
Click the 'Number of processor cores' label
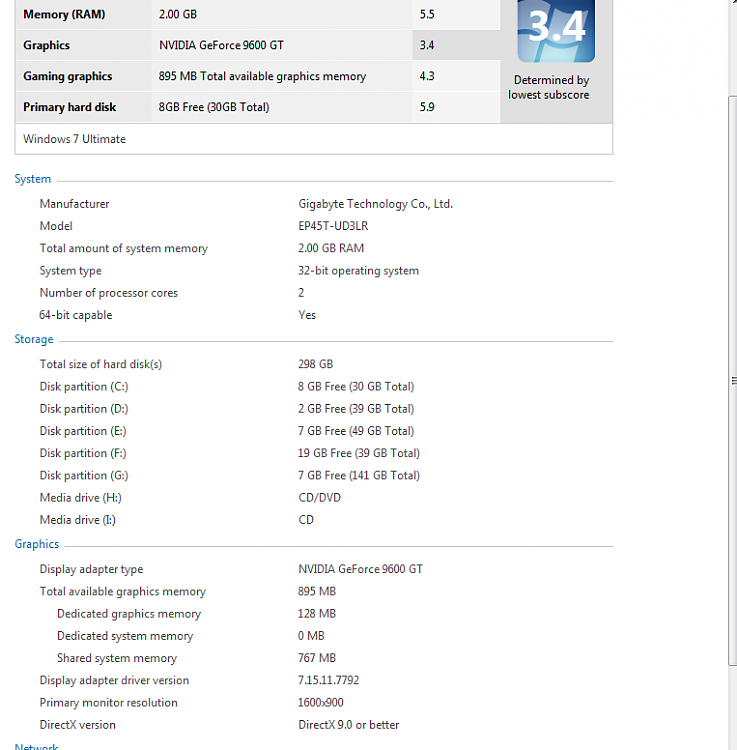point(109,293)
